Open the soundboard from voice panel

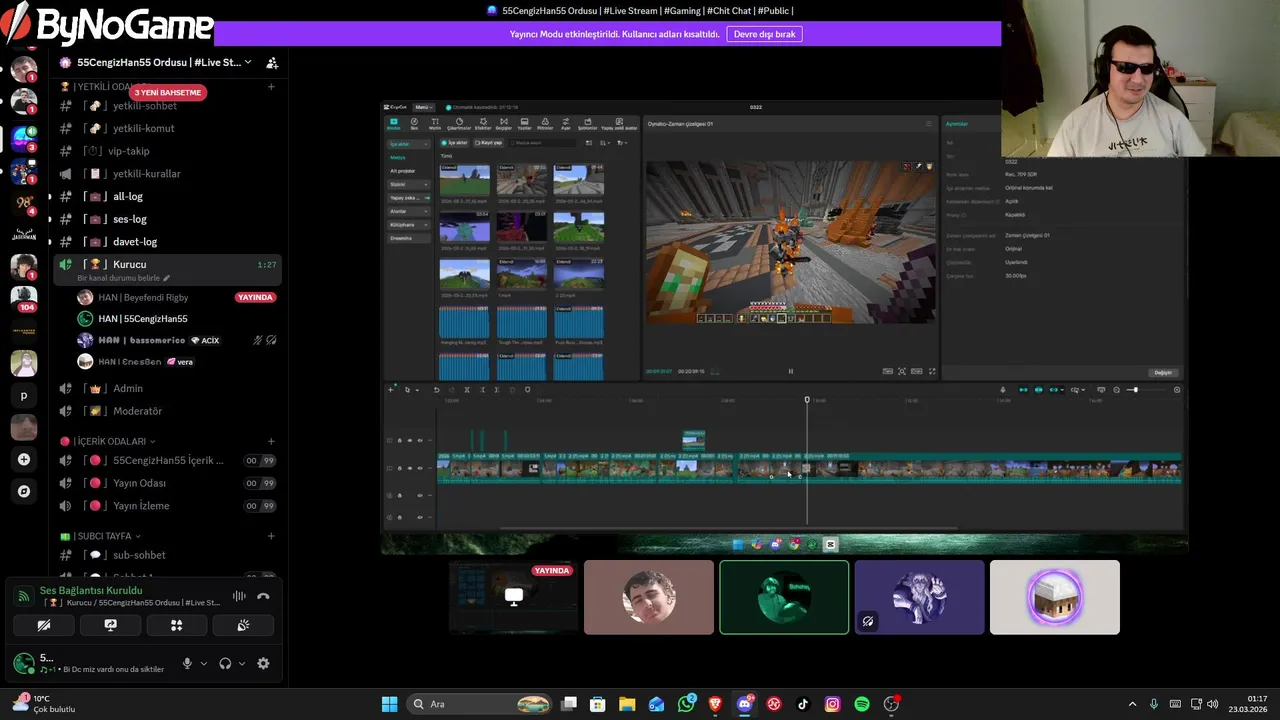243,625
